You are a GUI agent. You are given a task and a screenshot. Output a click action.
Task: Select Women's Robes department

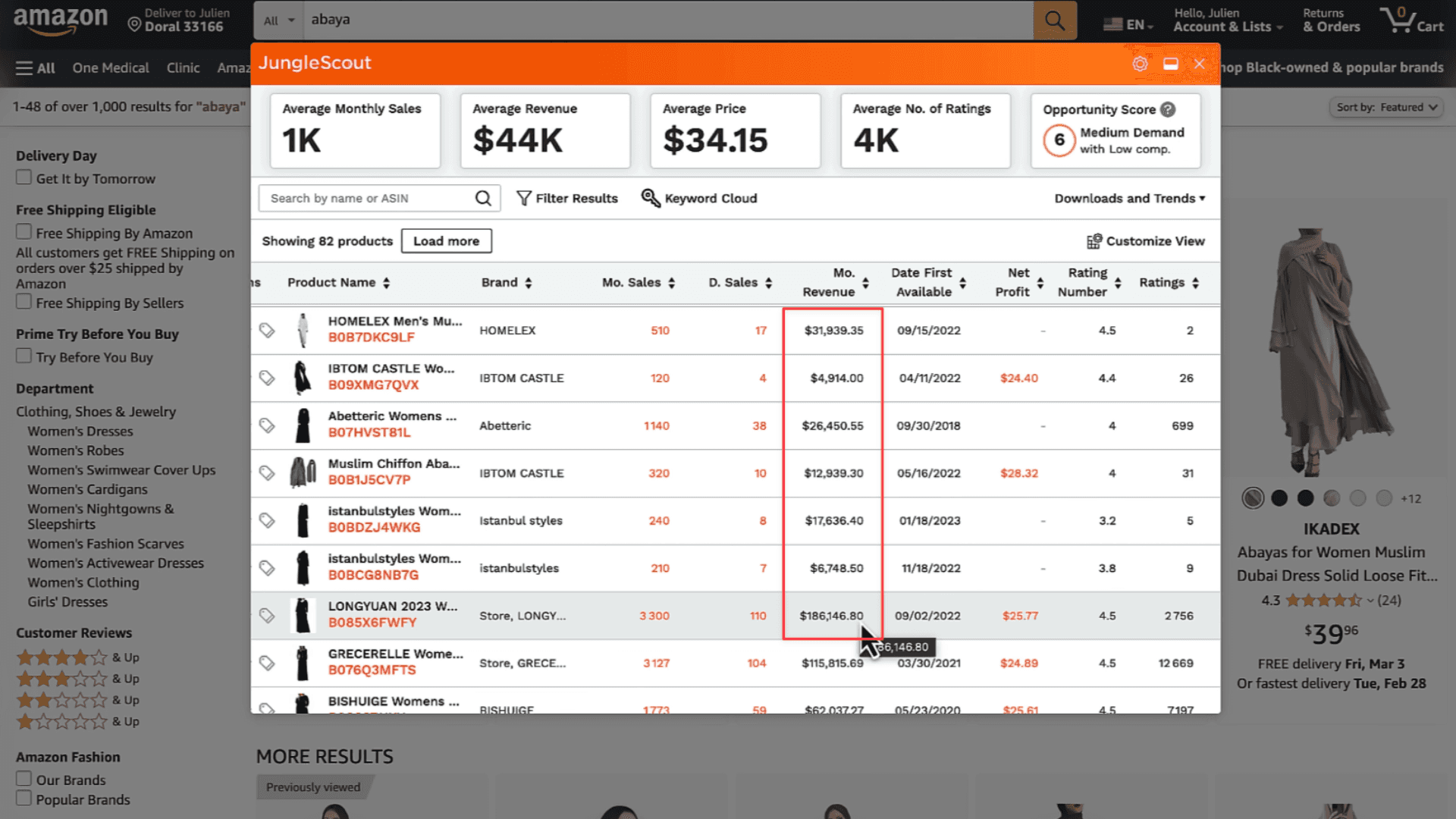click(76, 450)
